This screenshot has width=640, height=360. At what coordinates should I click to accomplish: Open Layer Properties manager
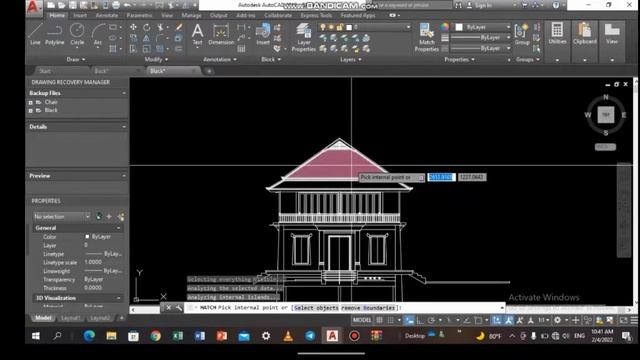pos(303,38)
